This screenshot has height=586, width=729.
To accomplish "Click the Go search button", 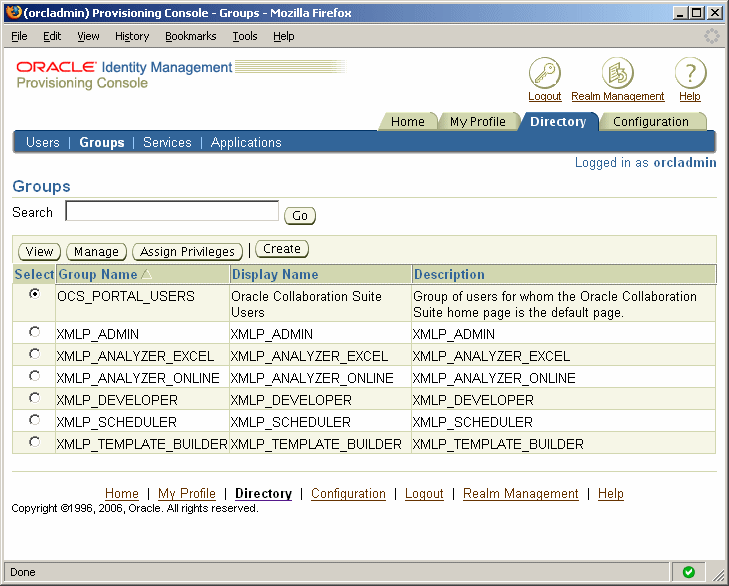I will pyautogui.click(x=300, y=216).
